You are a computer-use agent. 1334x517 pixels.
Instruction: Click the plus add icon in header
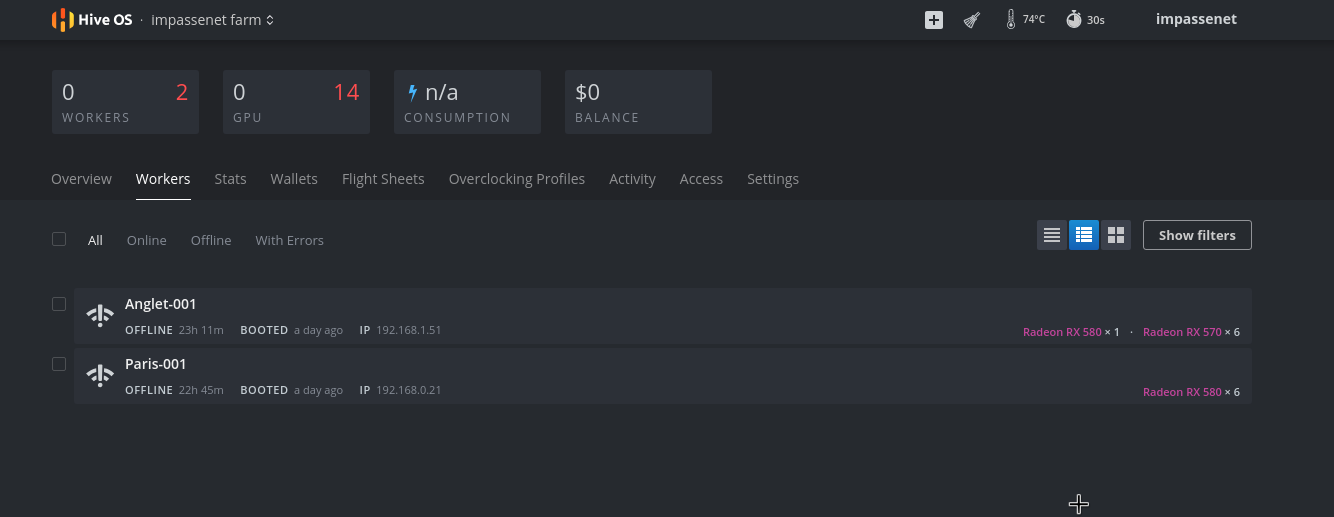[934, 20]
